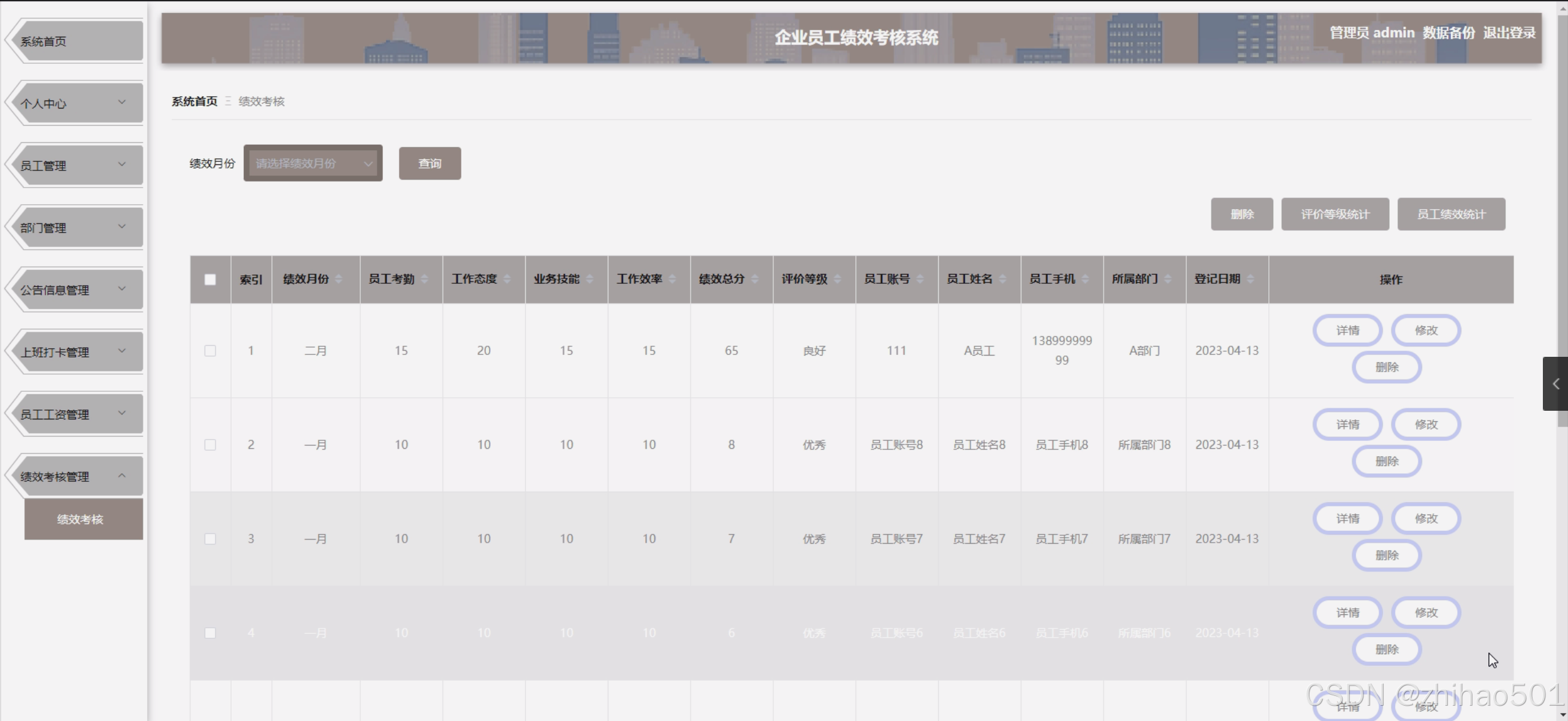Check the checkbox for row 2 (员工姓名8)
This screenshot has width=1568, height=721.
pyautogui.click(x=210, y=444)
